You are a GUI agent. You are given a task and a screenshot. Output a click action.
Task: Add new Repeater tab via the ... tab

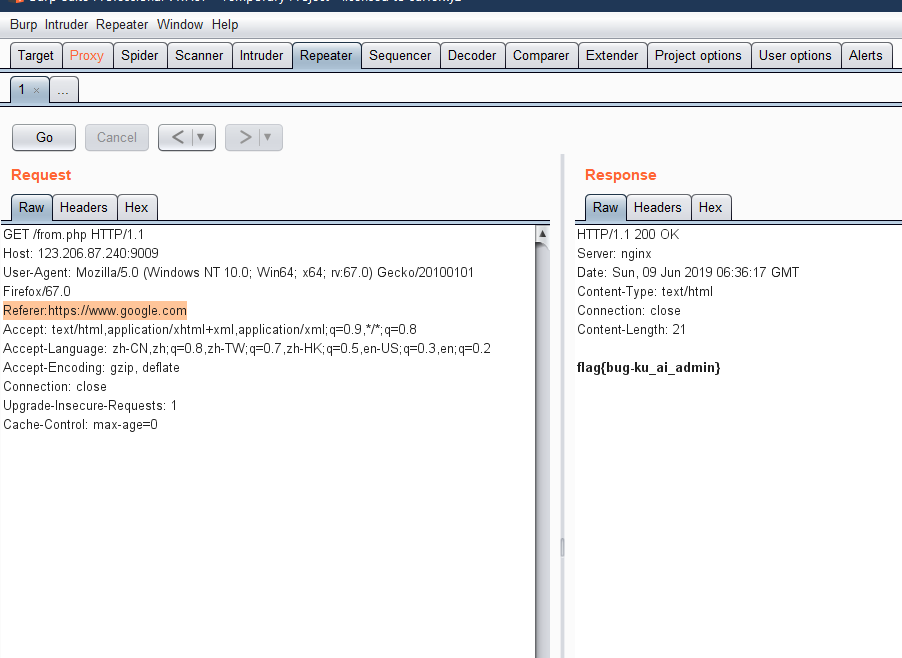click(x=63, y=90)
